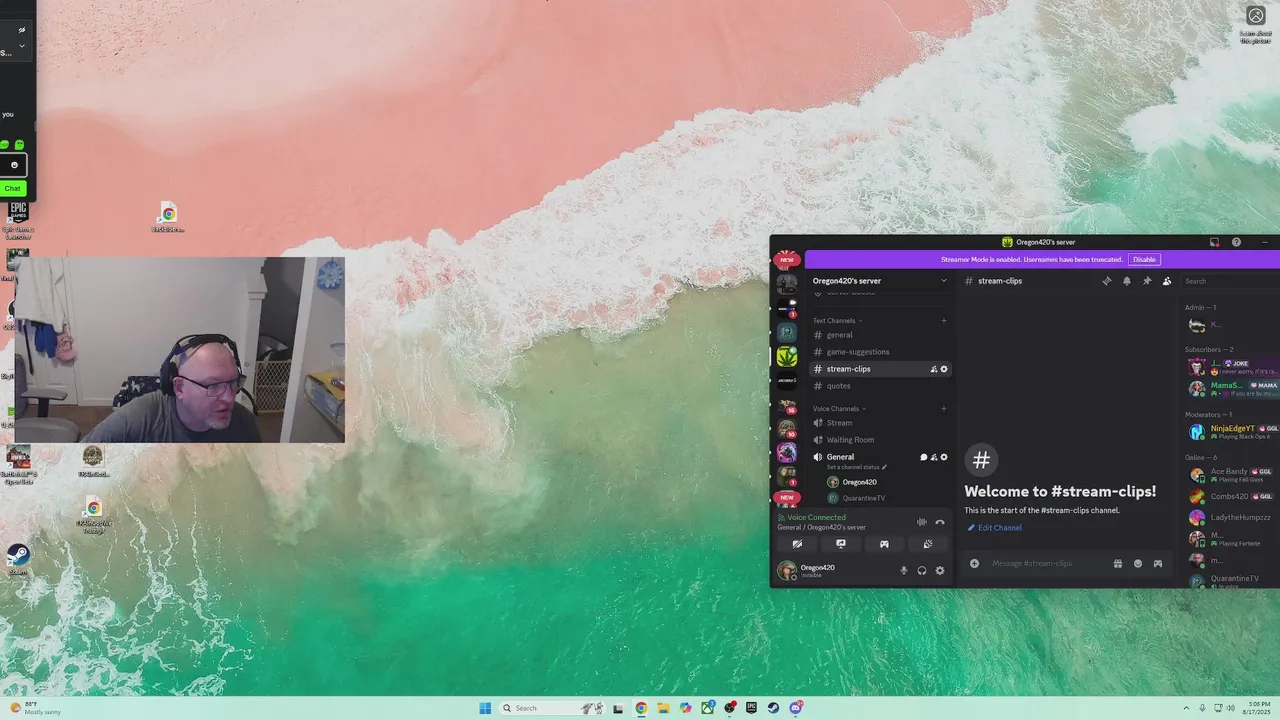Select QuarantineTV in the member list

tap(1232, 581)
